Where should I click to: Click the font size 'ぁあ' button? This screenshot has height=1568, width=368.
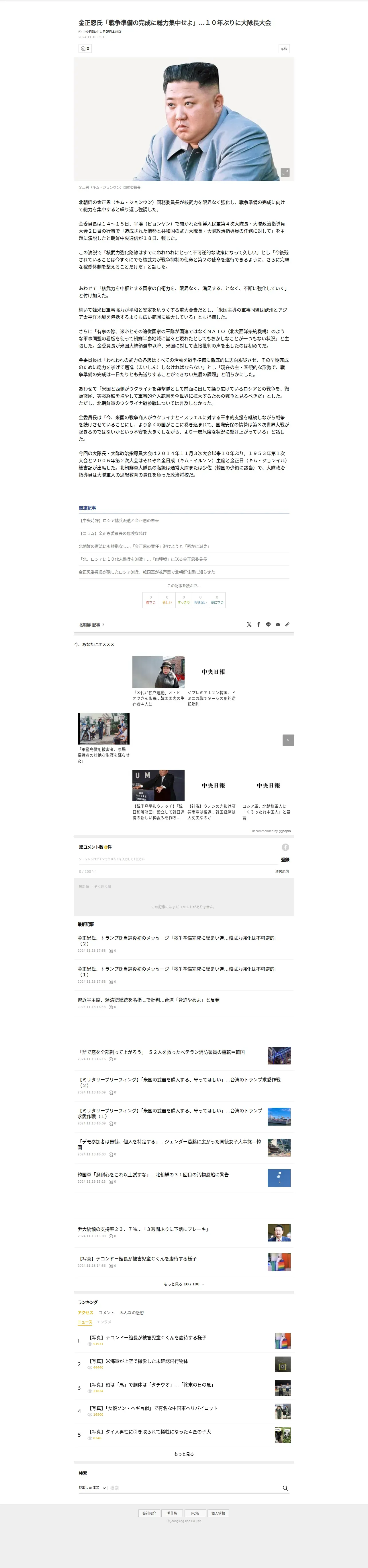coord(283,48)
